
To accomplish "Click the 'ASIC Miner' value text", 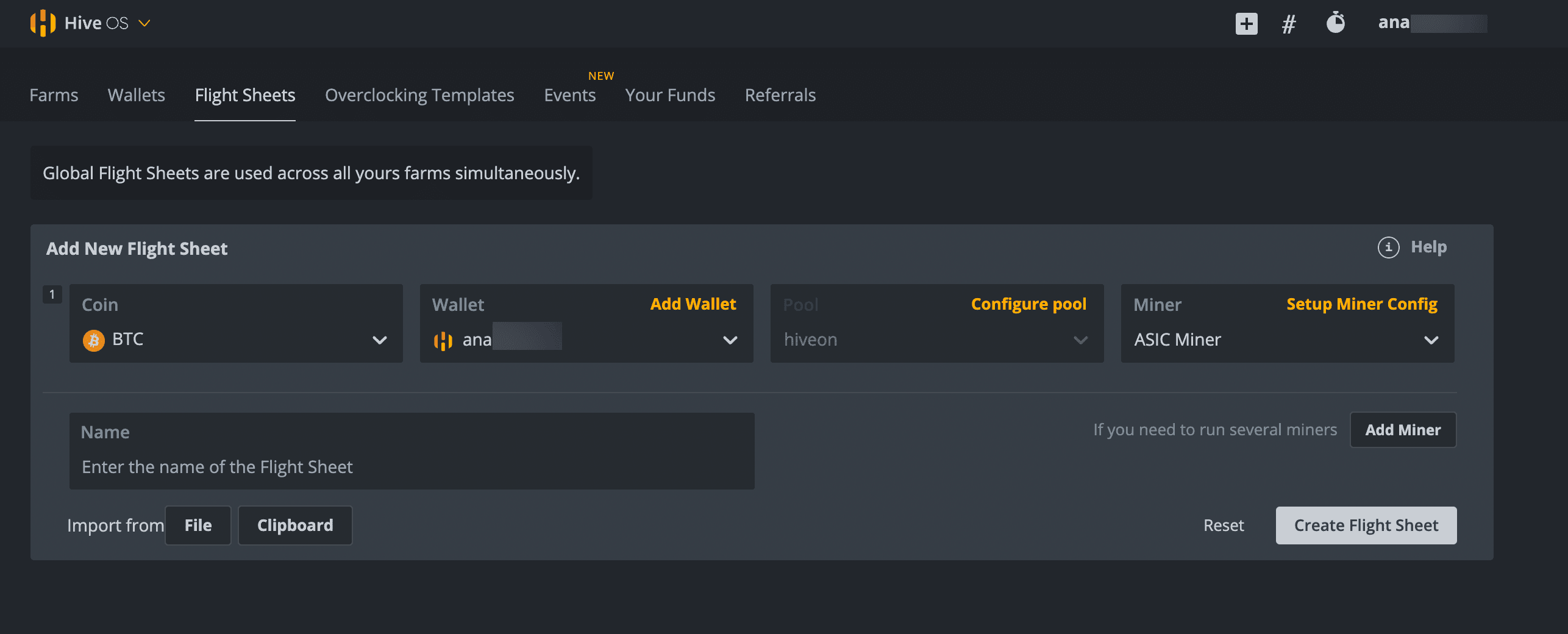I will tap(1177, 340).
